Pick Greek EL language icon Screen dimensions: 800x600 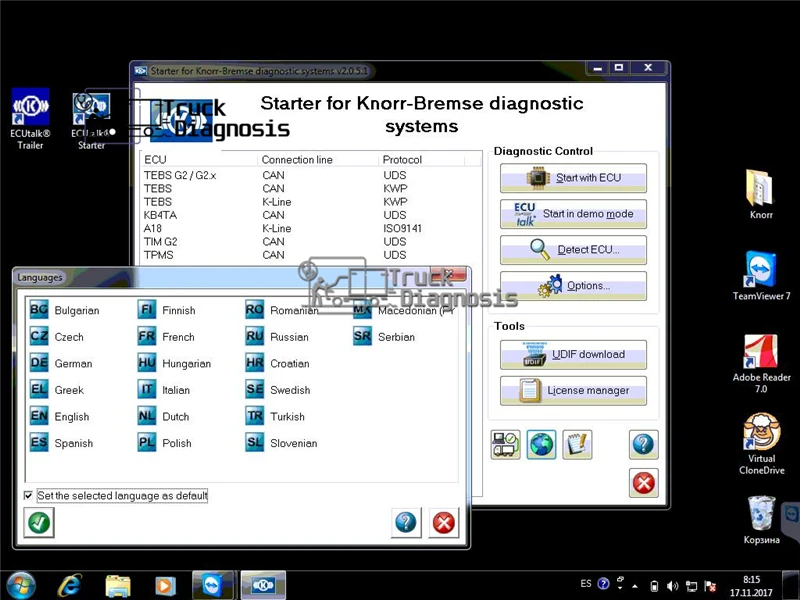[x=39, y=389]
